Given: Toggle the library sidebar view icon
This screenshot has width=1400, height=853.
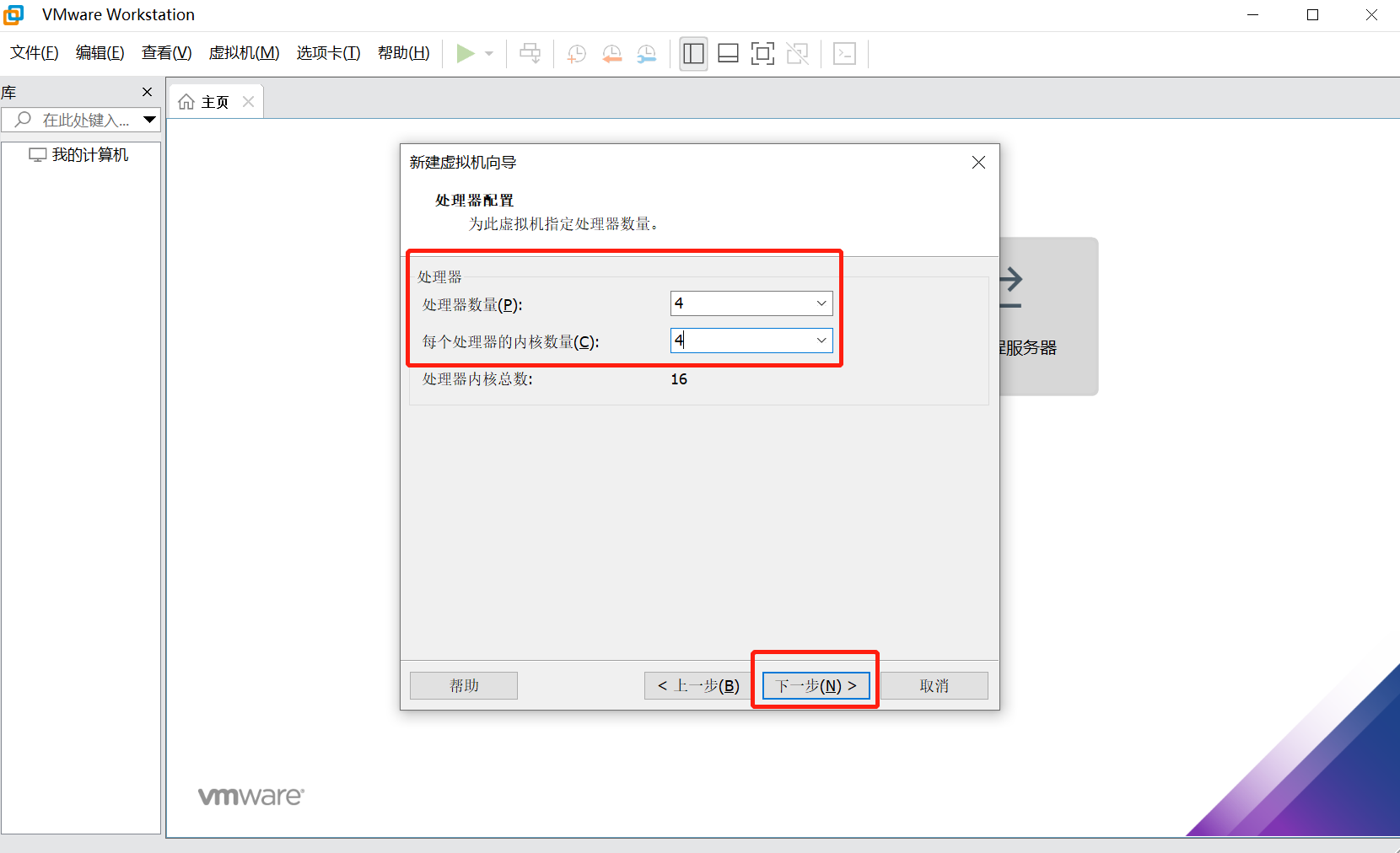Looking at the screenshot, I should [x=693, y=54].
